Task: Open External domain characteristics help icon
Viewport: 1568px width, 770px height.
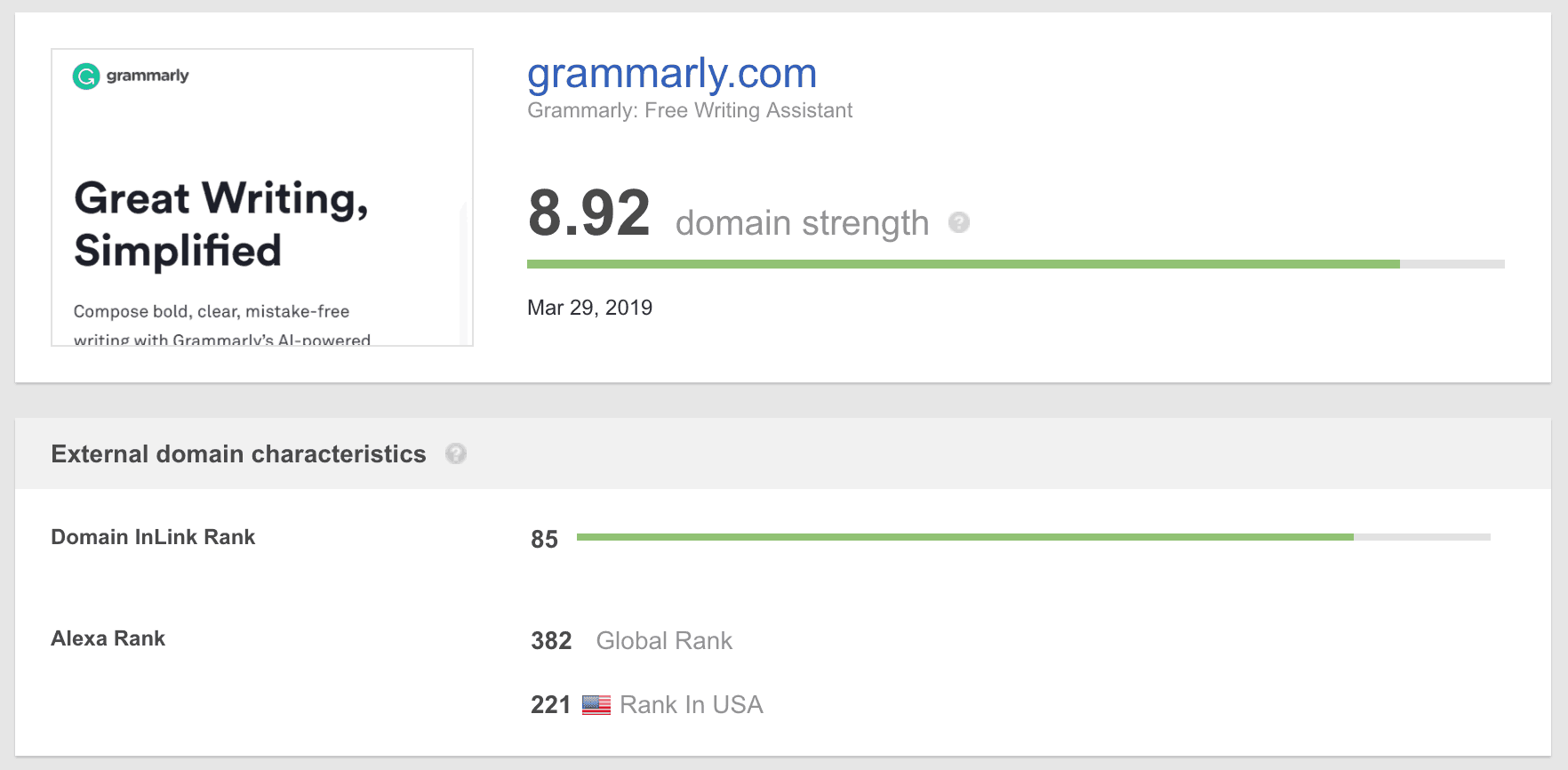Action: tap(456, 453)
